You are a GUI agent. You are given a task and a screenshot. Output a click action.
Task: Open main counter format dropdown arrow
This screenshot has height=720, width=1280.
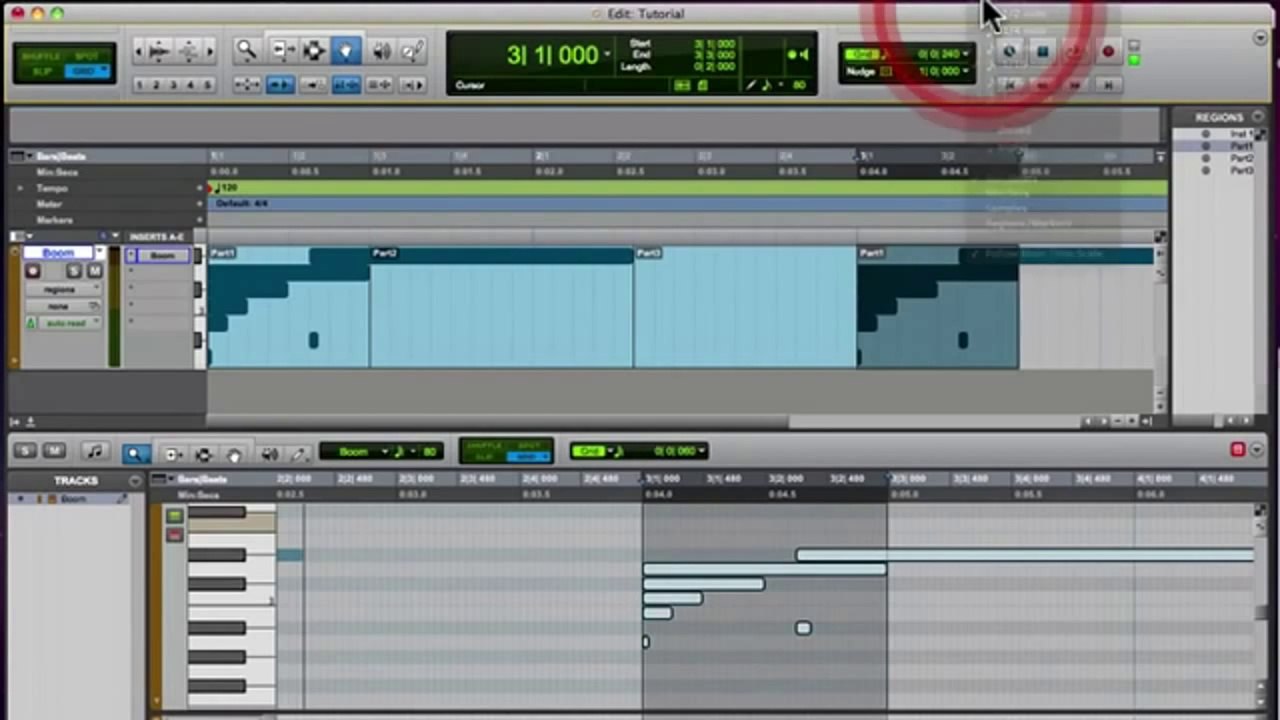click(607, 55)
